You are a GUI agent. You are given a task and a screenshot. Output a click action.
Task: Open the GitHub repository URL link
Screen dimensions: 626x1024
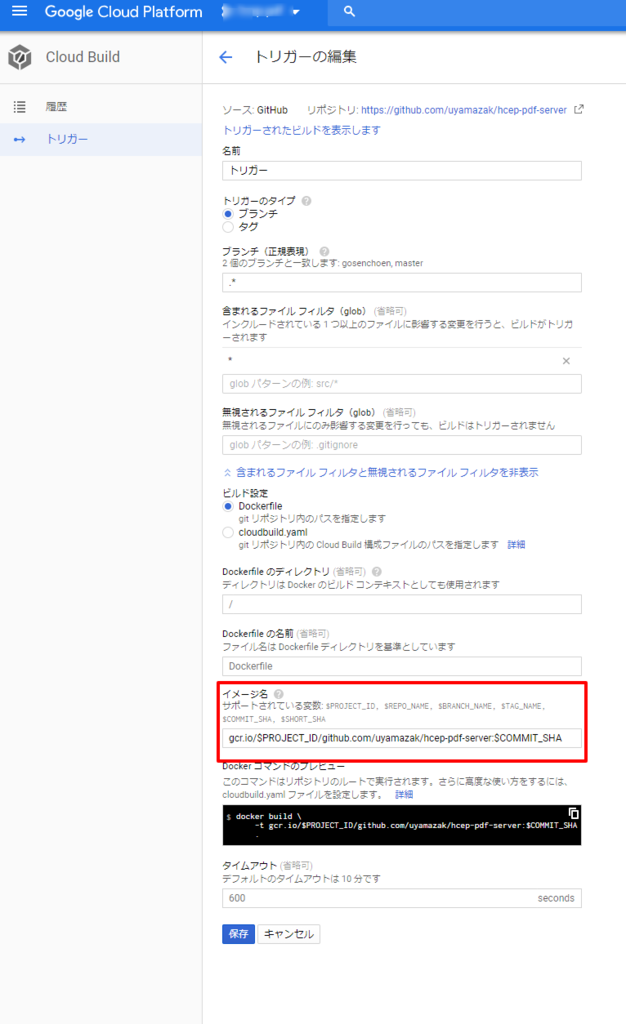pos(463,110)
